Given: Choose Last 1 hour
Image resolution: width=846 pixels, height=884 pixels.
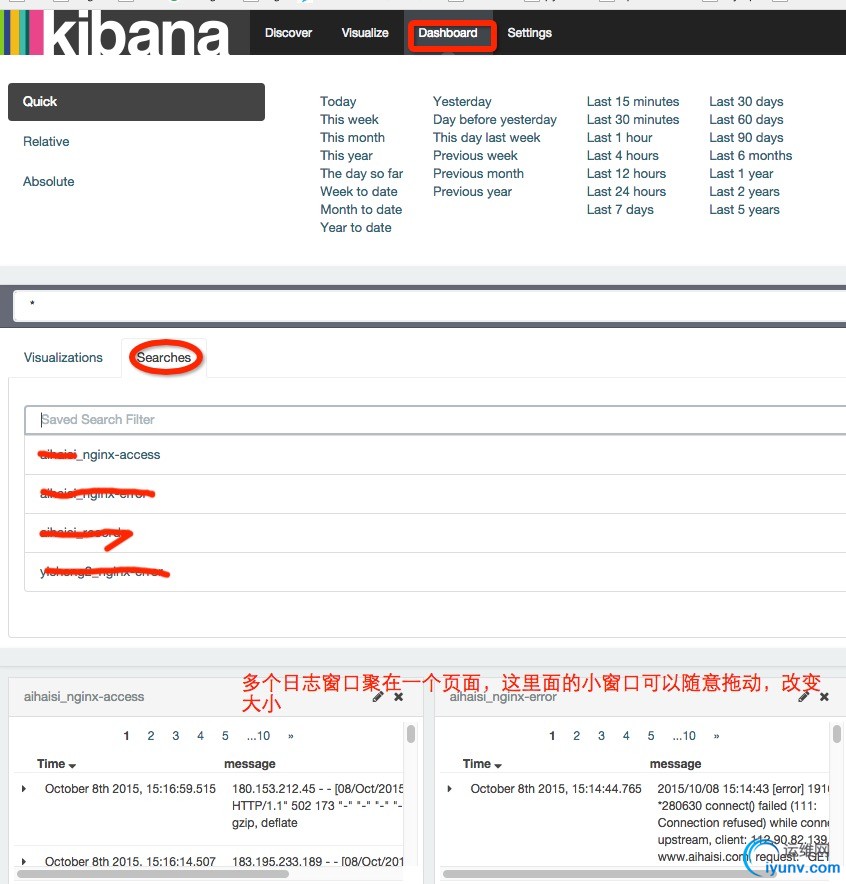Looking at the screenshot, I should 619,138.
